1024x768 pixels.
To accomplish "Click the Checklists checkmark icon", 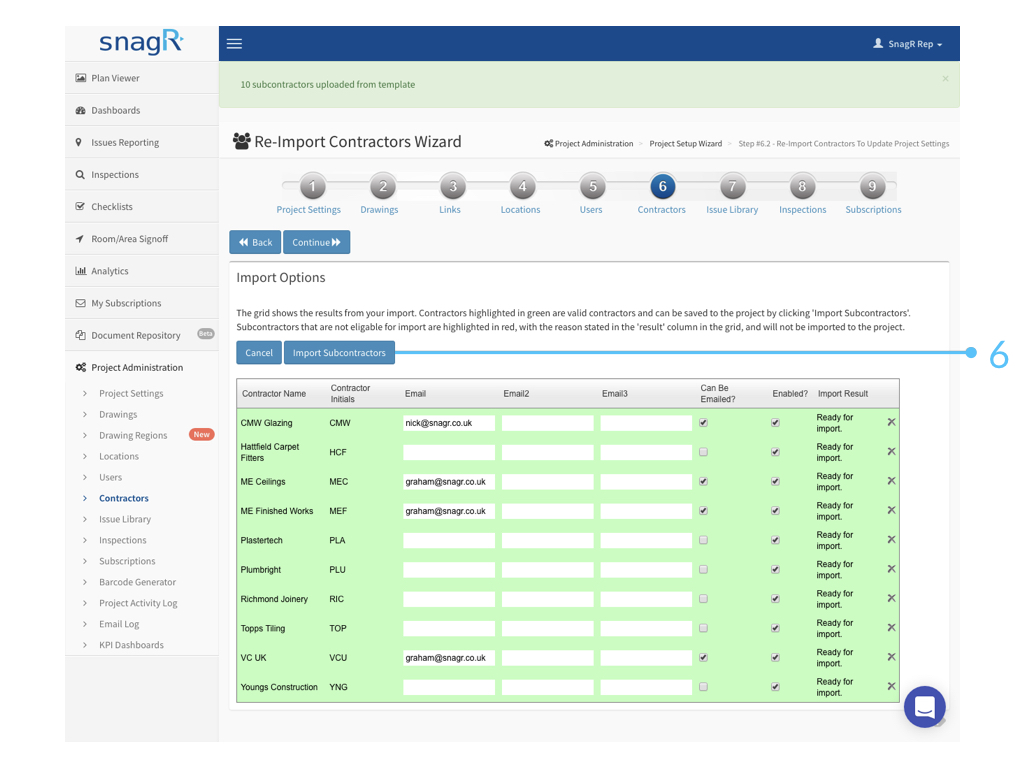I will (80, 206).
